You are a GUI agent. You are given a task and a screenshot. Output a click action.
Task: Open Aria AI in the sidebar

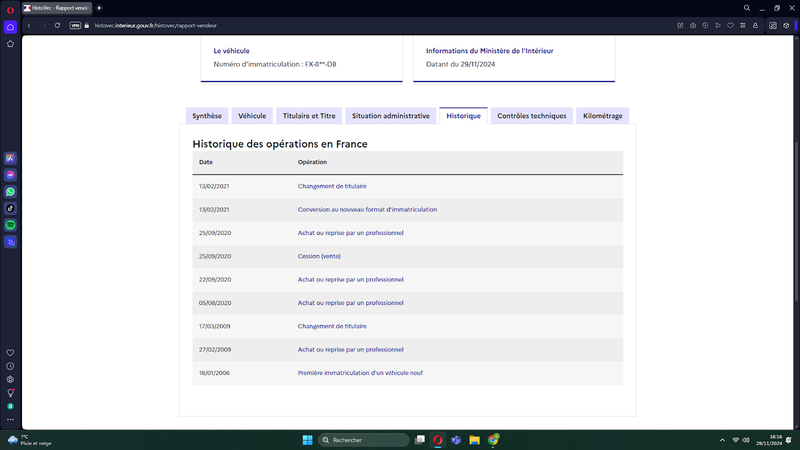[x=10, y=158]
